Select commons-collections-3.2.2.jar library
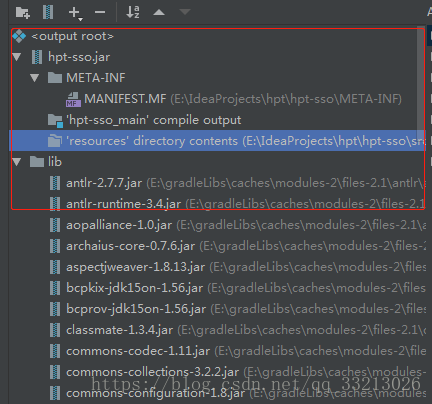The image size is (432, 404). [x=152, y=372]
